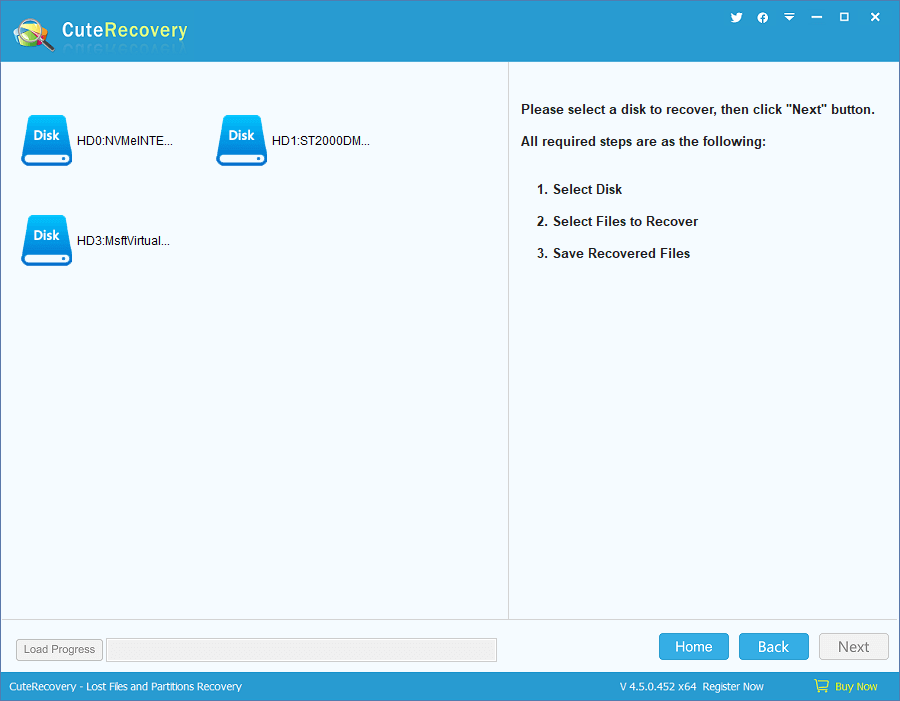Click 'Lost Files and Partitions Recovery' status text

pos(164,686)
